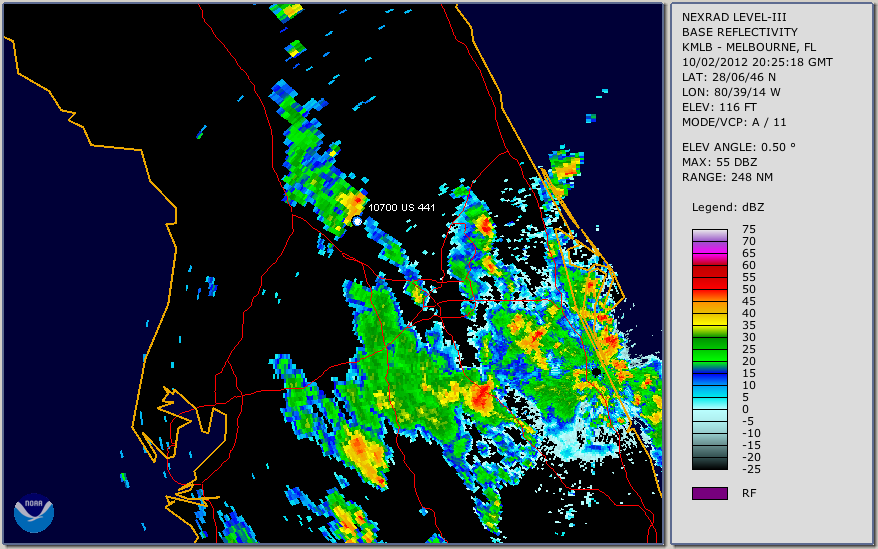The height and width of the screenshot is (549, 878).
Task: Select the "BASE REFLECTIVITY" text
Action: (x=740, y=32)
